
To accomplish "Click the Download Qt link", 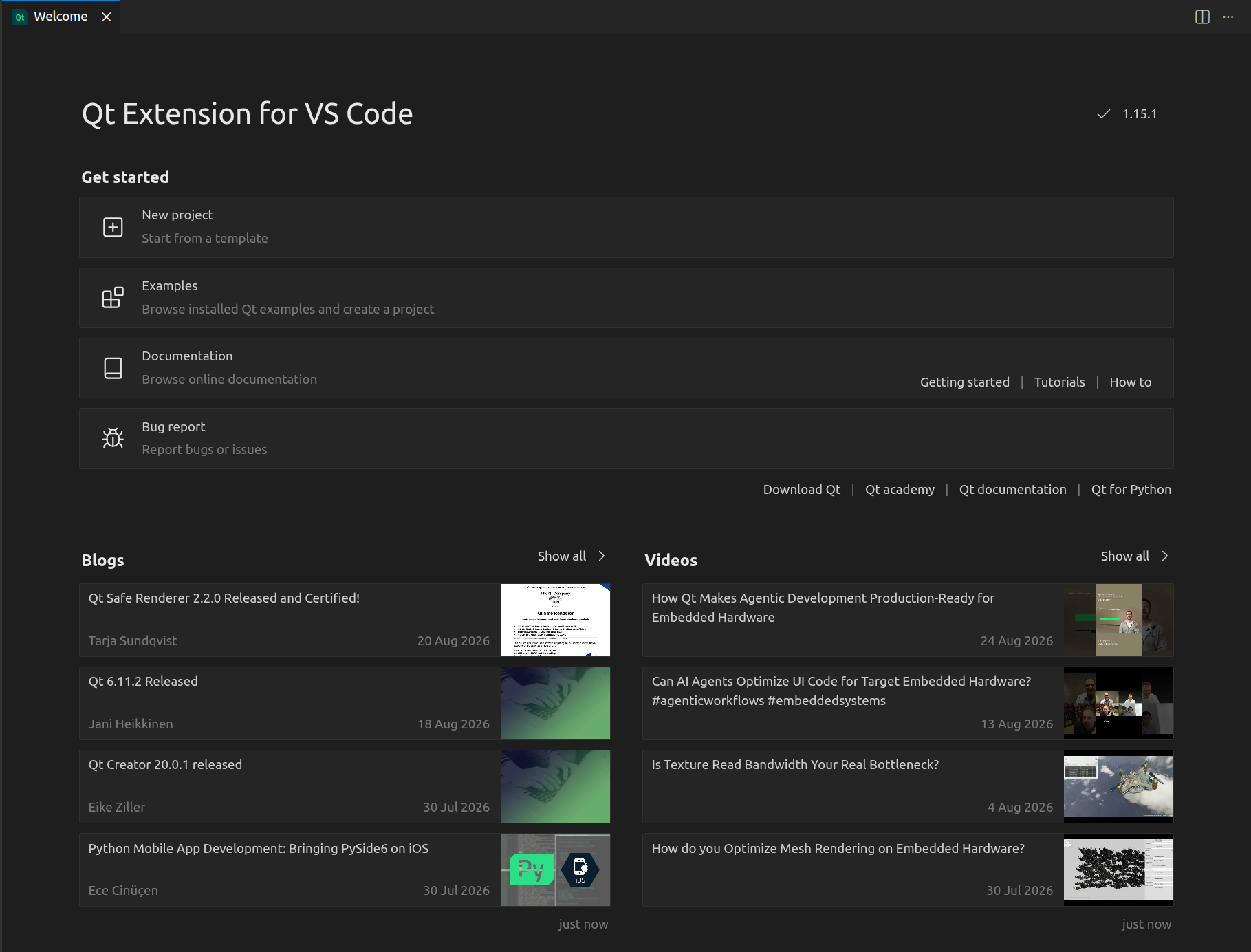I will tap(802, 489).
